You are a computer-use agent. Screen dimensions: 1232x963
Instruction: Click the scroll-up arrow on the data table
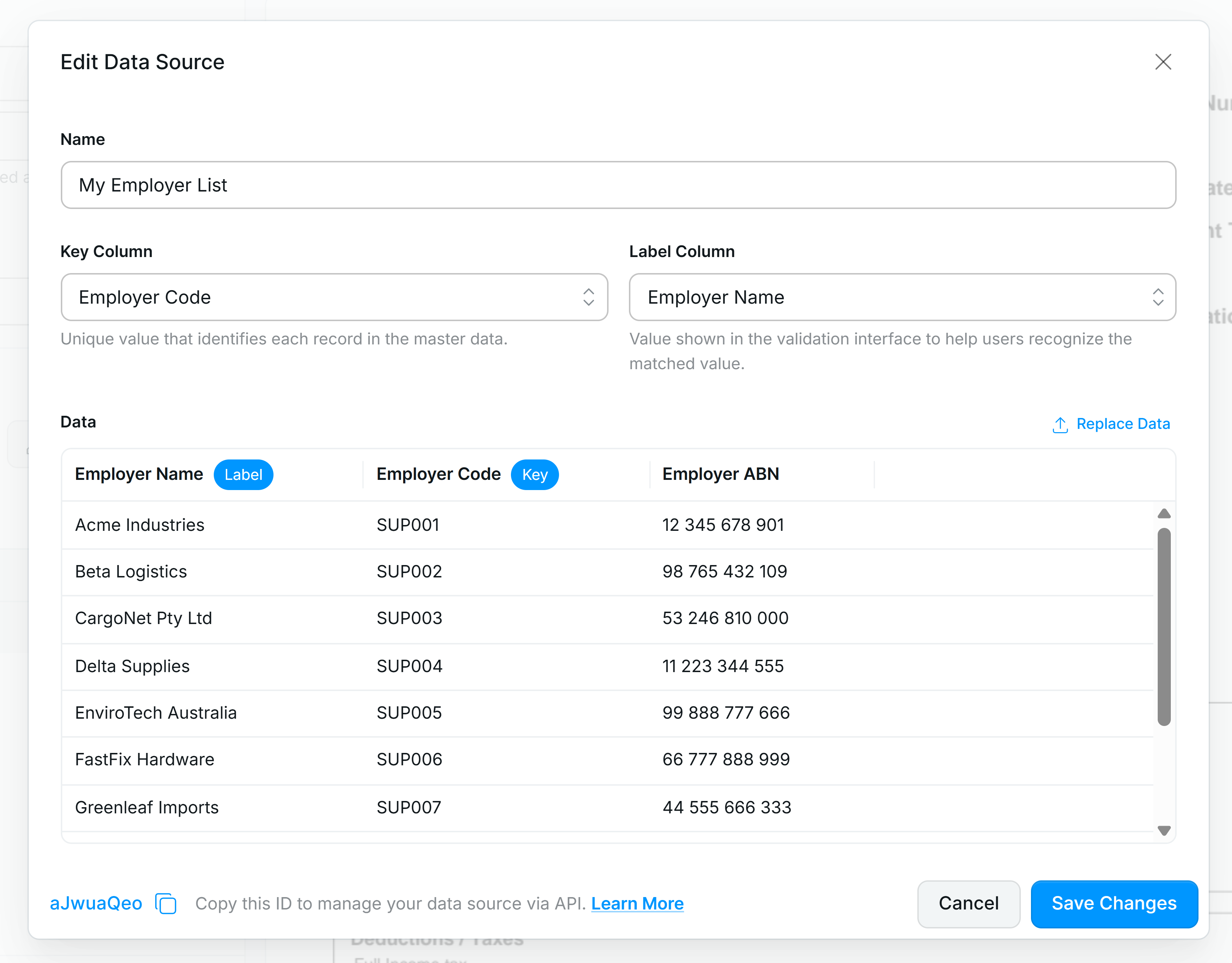coord(1163,514)
